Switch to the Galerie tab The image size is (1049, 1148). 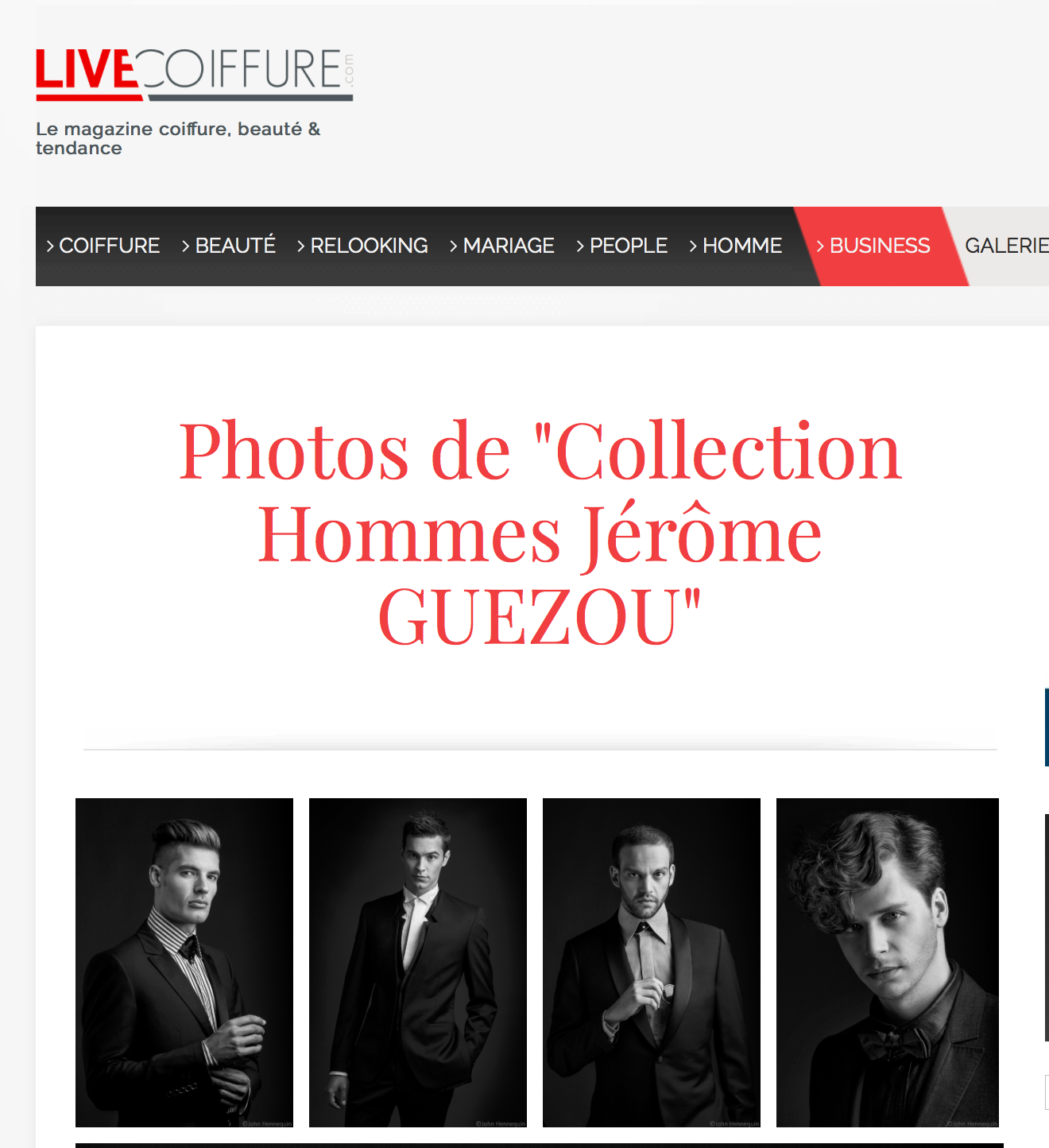click(1006, 246)
